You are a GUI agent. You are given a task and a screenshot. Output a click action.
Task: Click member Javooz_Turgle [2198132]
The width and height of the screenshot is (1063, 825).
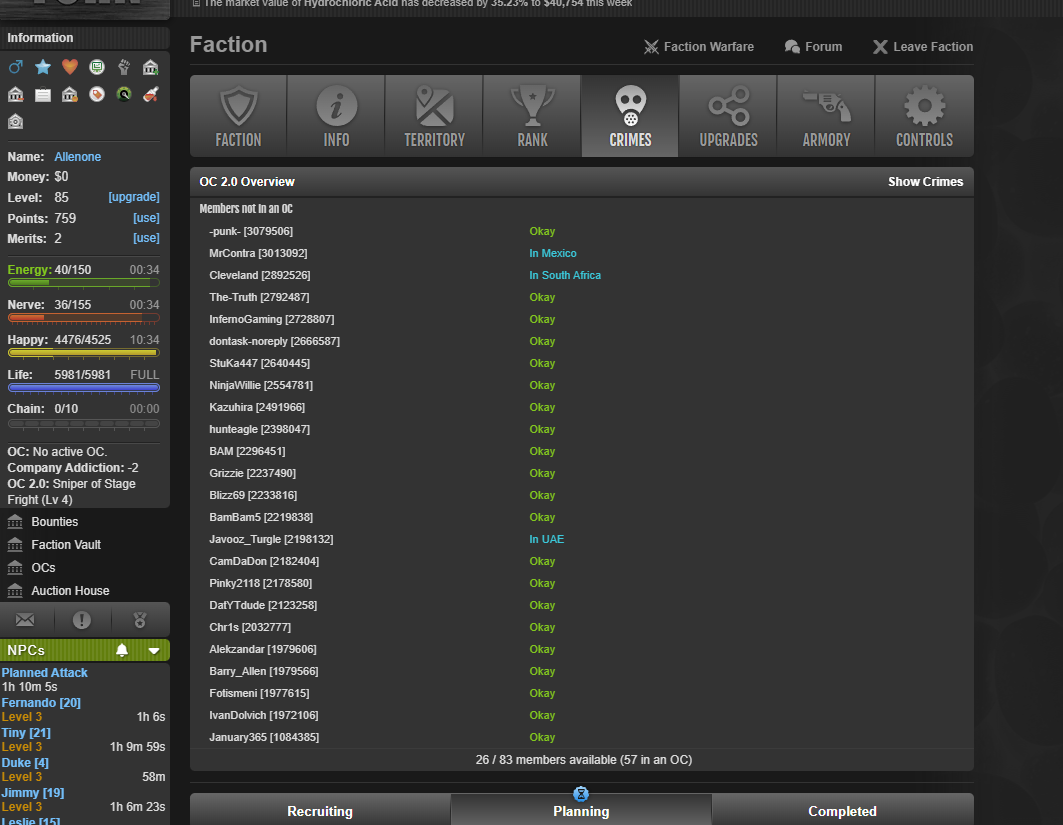click(x=271, y=539)
